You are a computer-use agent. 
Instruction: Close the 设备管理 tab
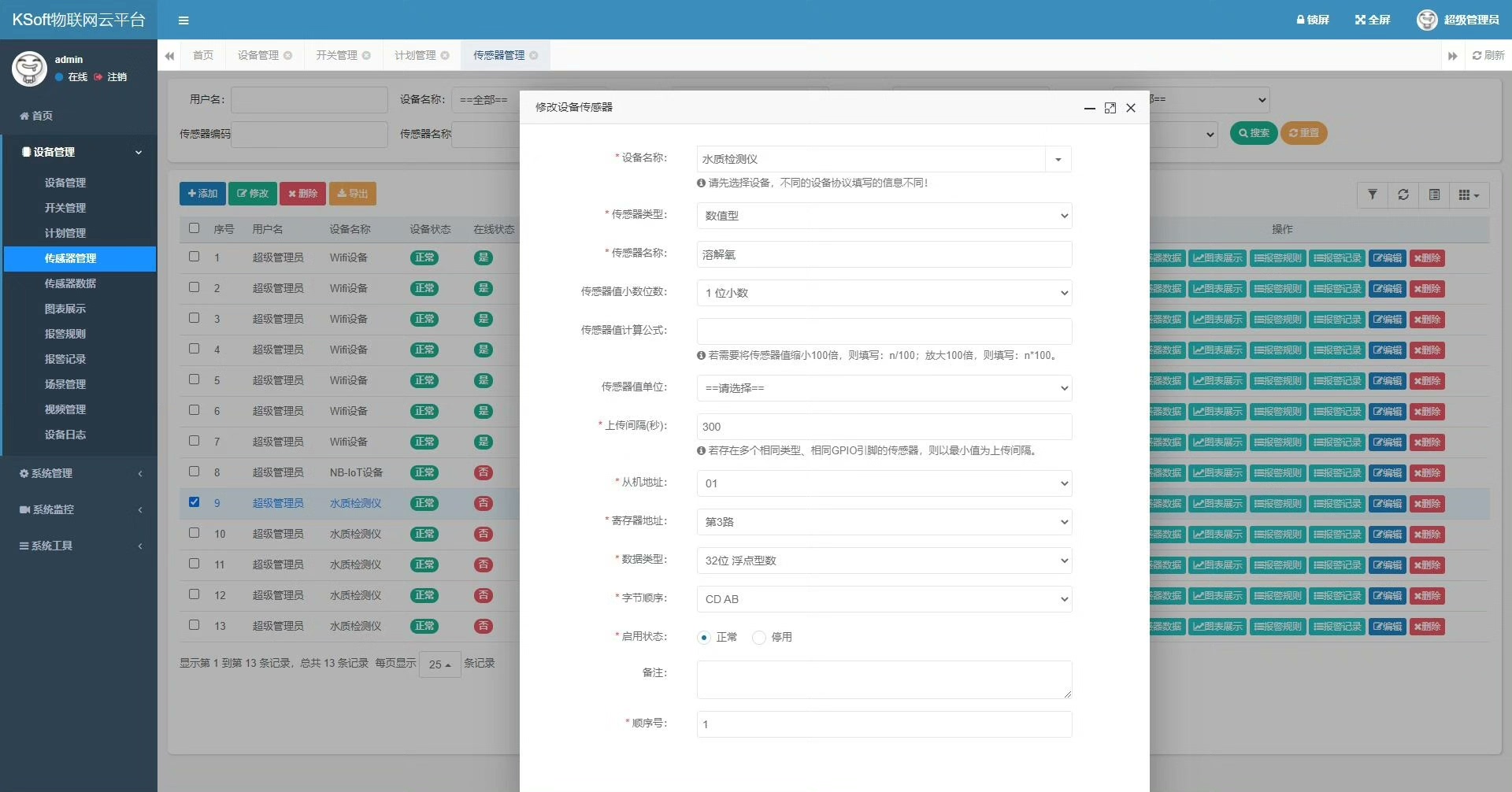[288, 55]
